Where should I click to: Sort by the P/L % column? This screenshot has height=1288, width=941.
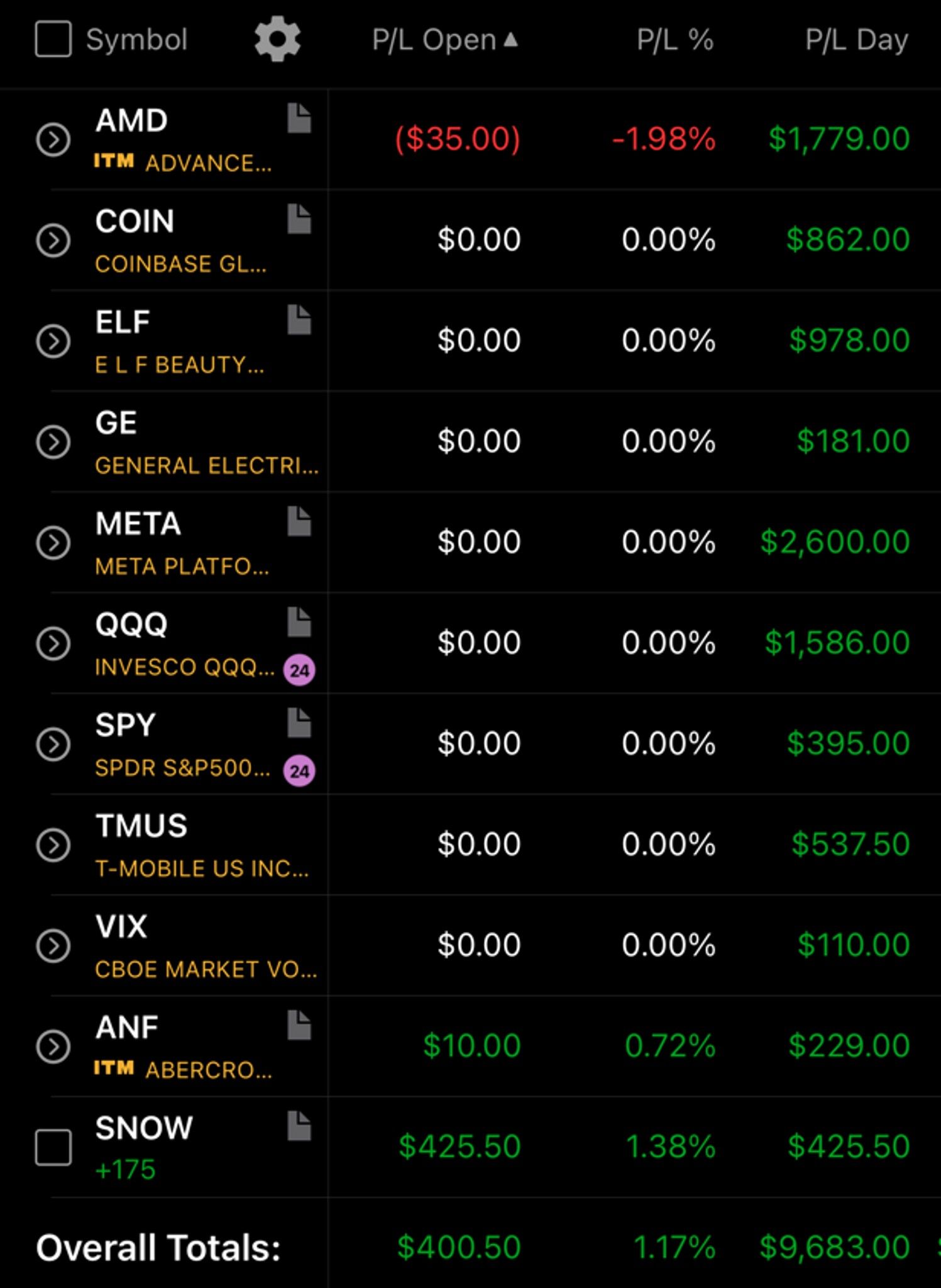coord(674,40)
